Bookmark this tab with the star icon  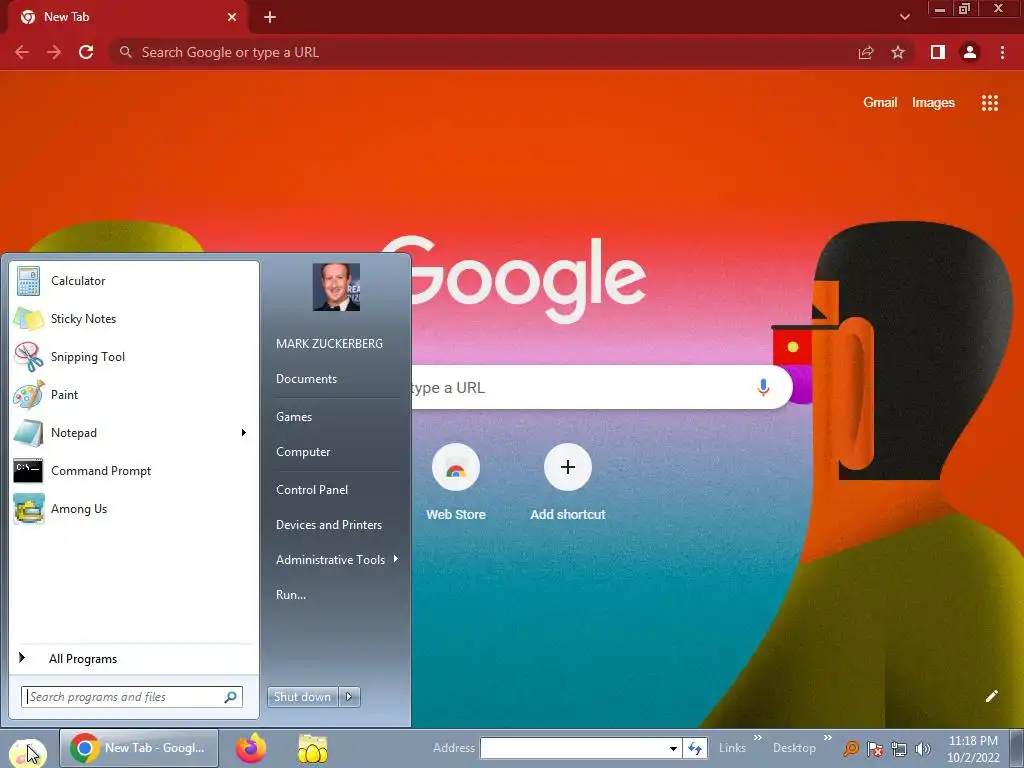(898, 52)
